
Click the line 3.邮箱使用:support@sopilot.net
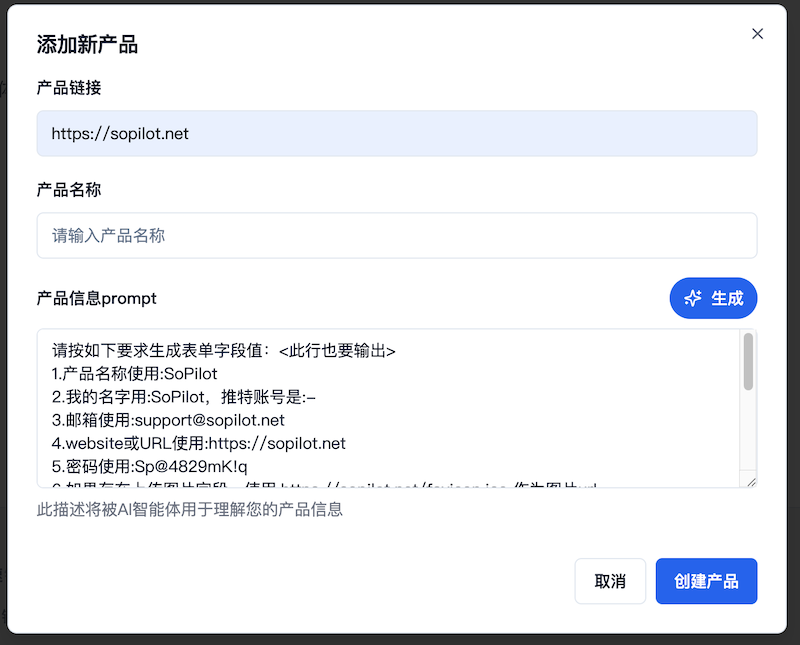[x=168, y=420]
